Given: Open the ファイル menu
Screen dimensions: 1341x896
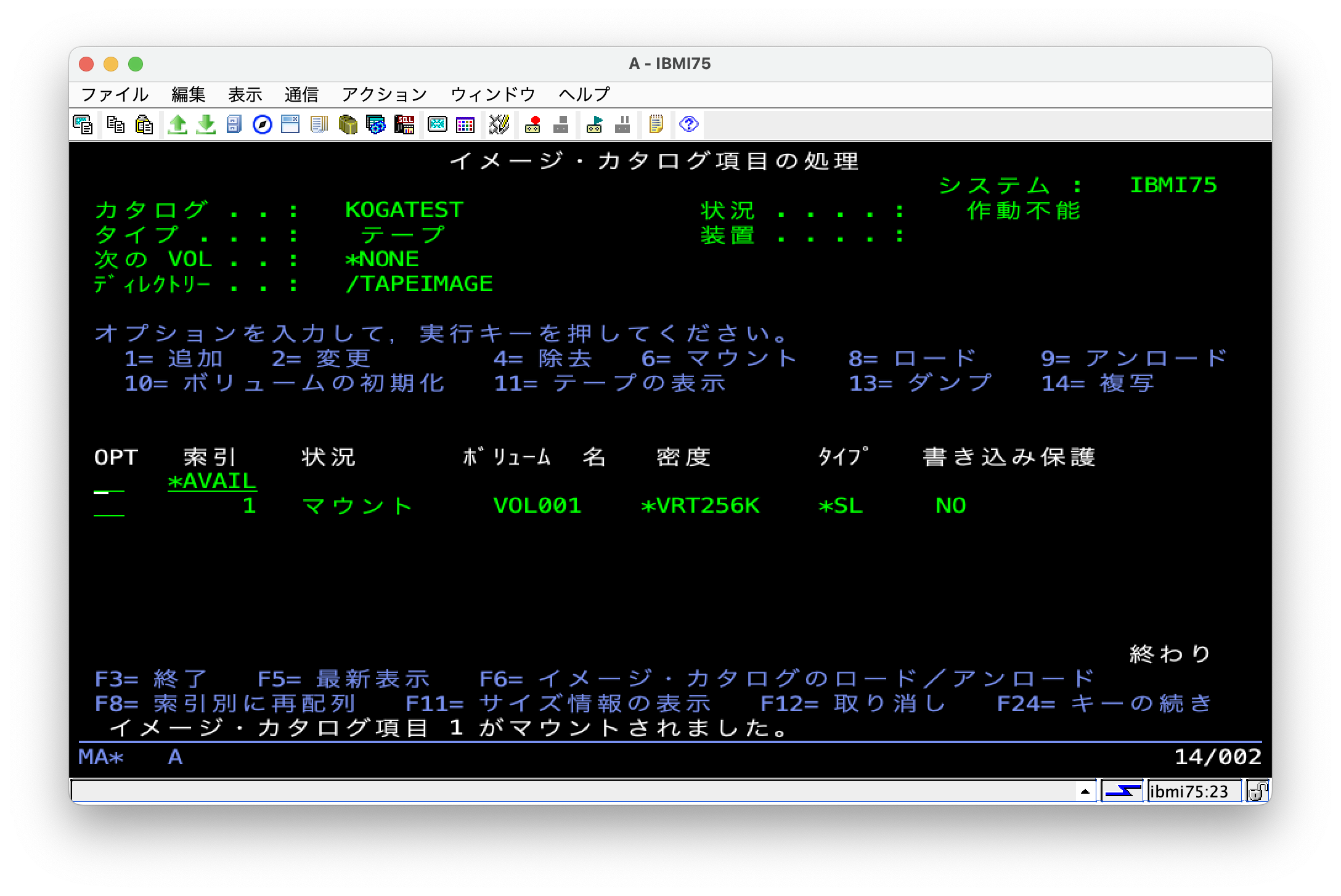Looking at the screenshot, I should (114, 93).
